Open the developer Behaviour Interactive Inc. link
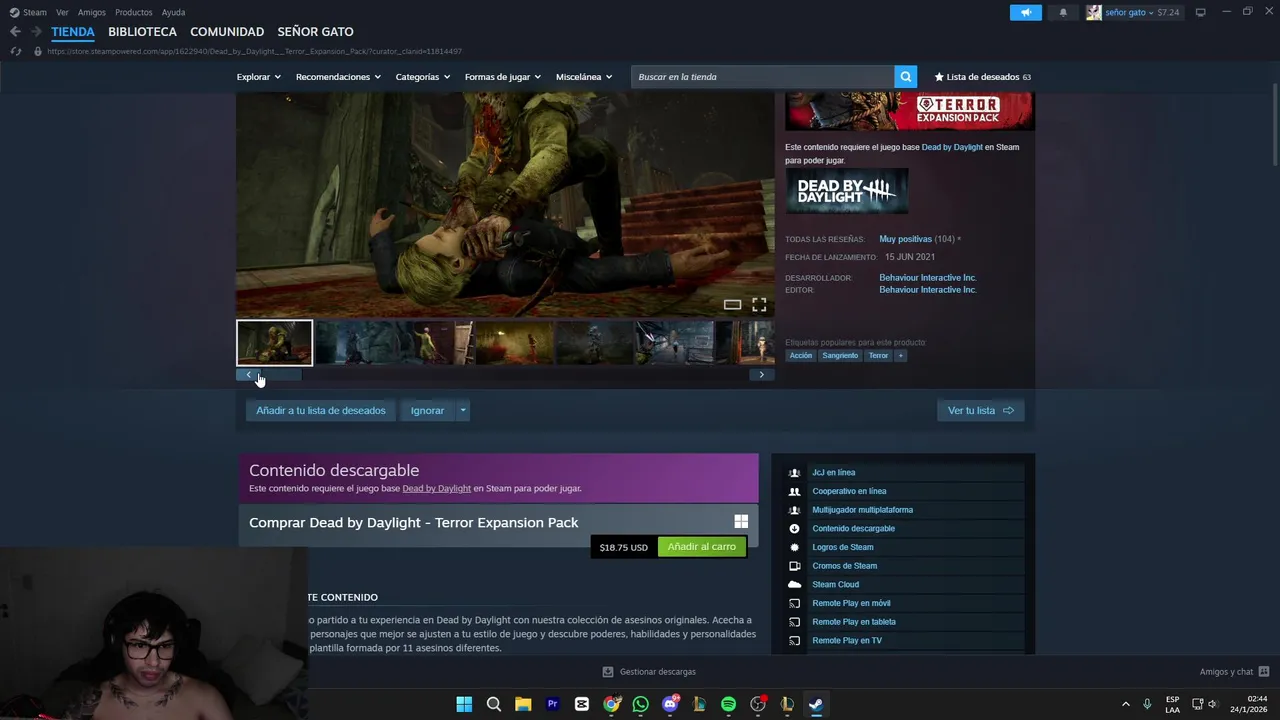 tap(927, 277)
